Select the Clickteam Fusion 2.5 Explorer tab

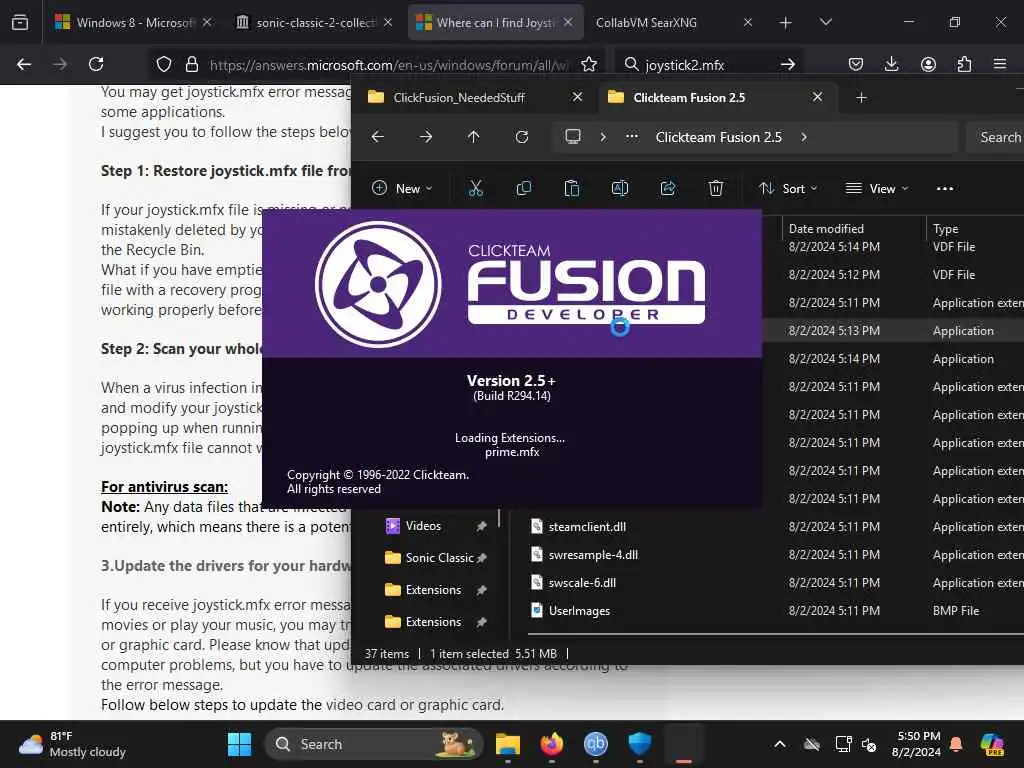[x=688, y=97]
